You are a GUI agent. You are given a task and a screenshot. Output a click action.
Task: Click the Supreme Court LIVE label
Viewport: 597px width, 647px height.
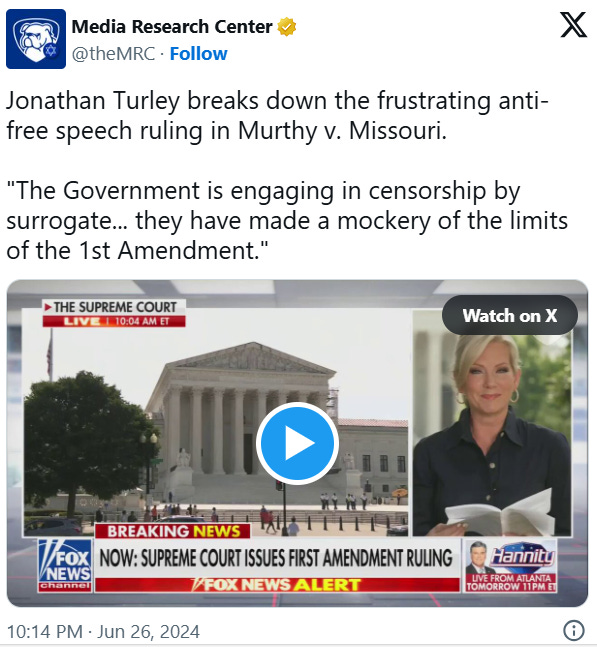[x=114, y=314]
